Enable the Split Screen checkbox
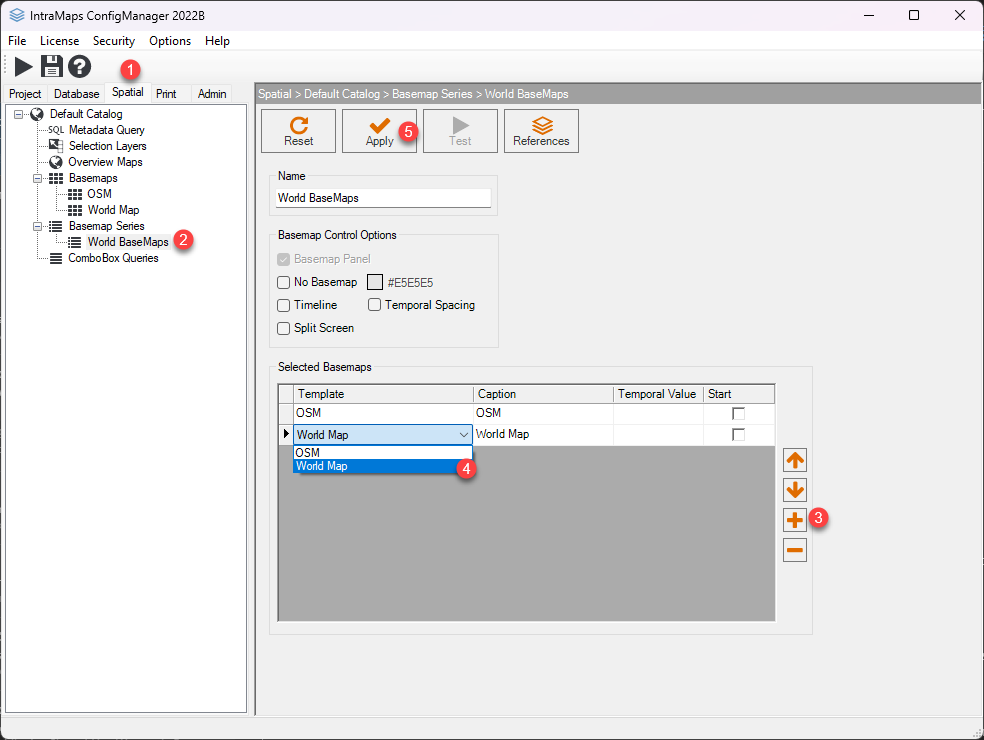Screen dimensions: 984x740 [x=284, y=328]
